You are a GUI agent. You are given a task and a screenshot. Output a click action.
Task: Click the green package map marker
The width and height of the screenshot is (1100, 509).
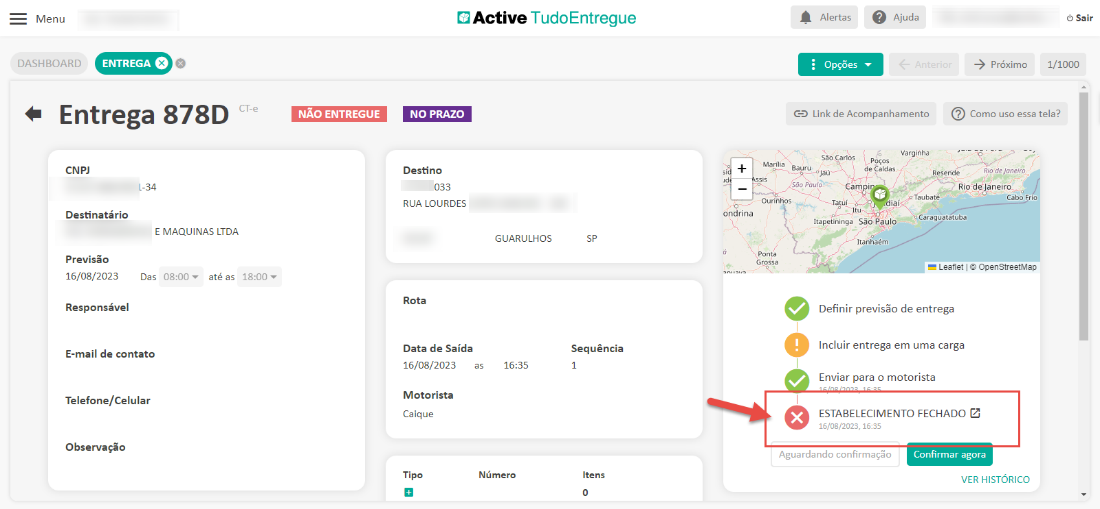[880, 197]
